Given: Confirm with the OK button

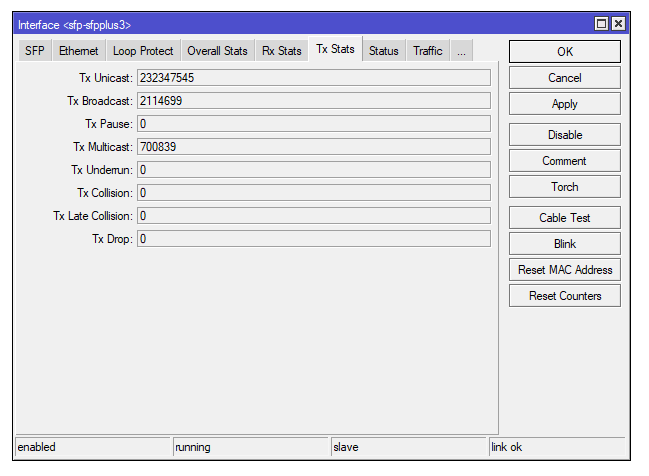Looking at the screenshot, I should click(x=565, y=52).
